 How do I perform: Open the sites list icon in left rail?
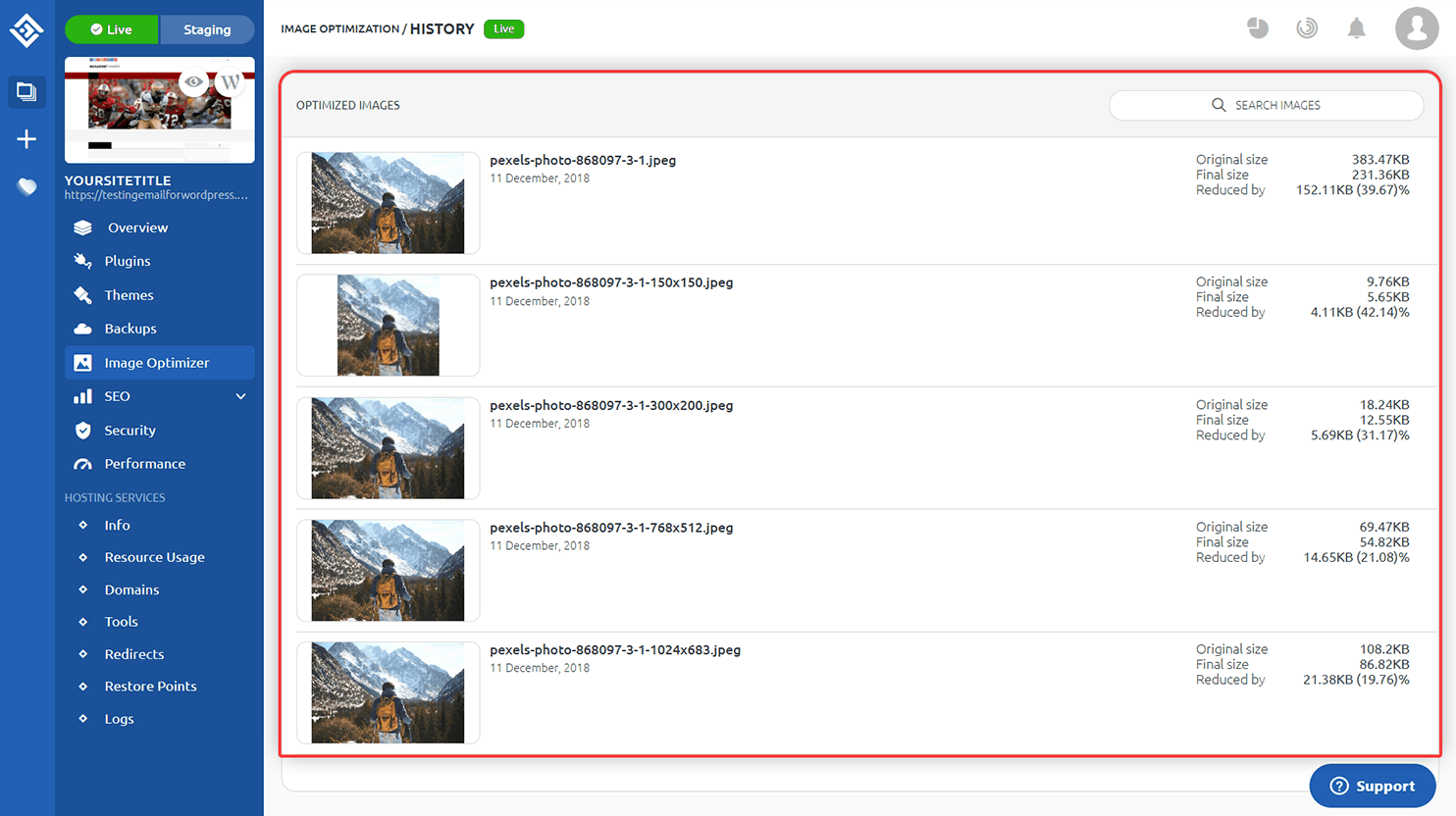point(26,91)
